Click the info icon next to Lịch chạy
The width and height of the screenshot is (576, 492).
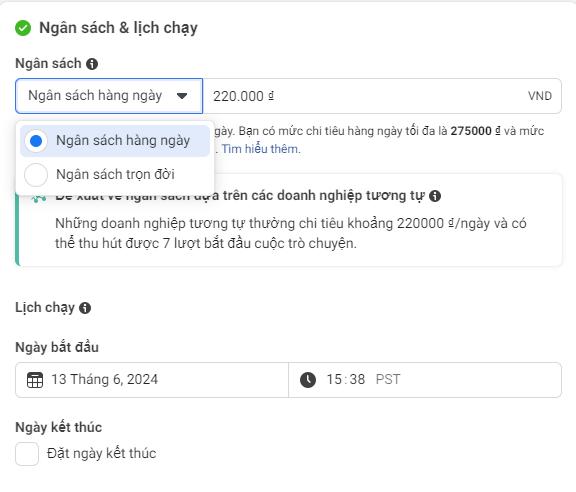85,308
